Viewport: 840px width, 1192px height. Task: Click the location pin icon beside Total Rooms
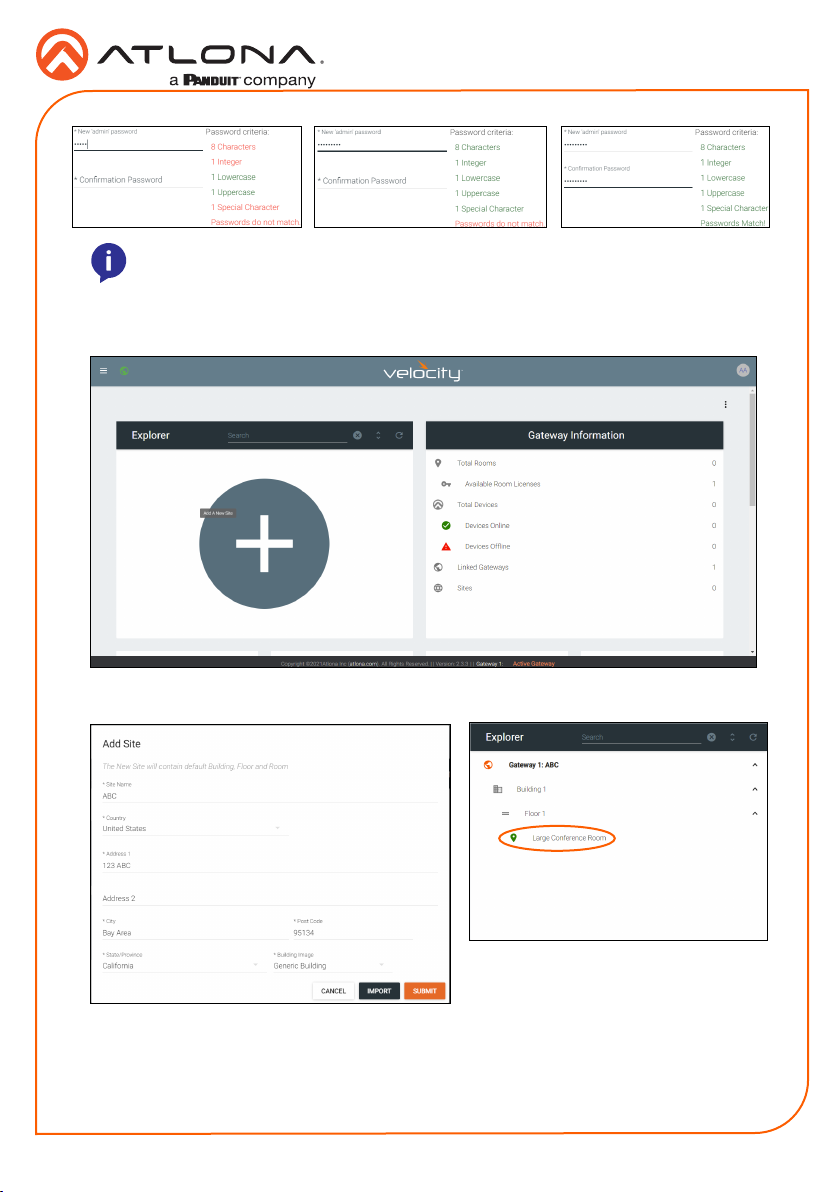coord(438,463)
